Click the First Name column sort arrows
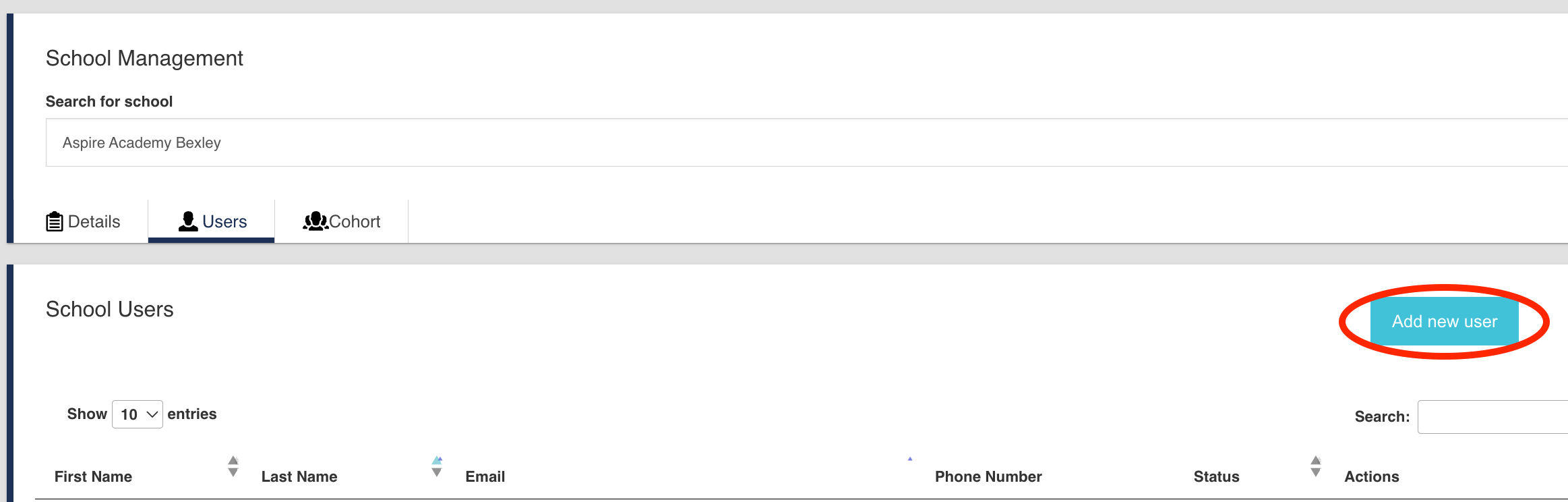Viewport: 1568px width, 502px height. point(233,466)
